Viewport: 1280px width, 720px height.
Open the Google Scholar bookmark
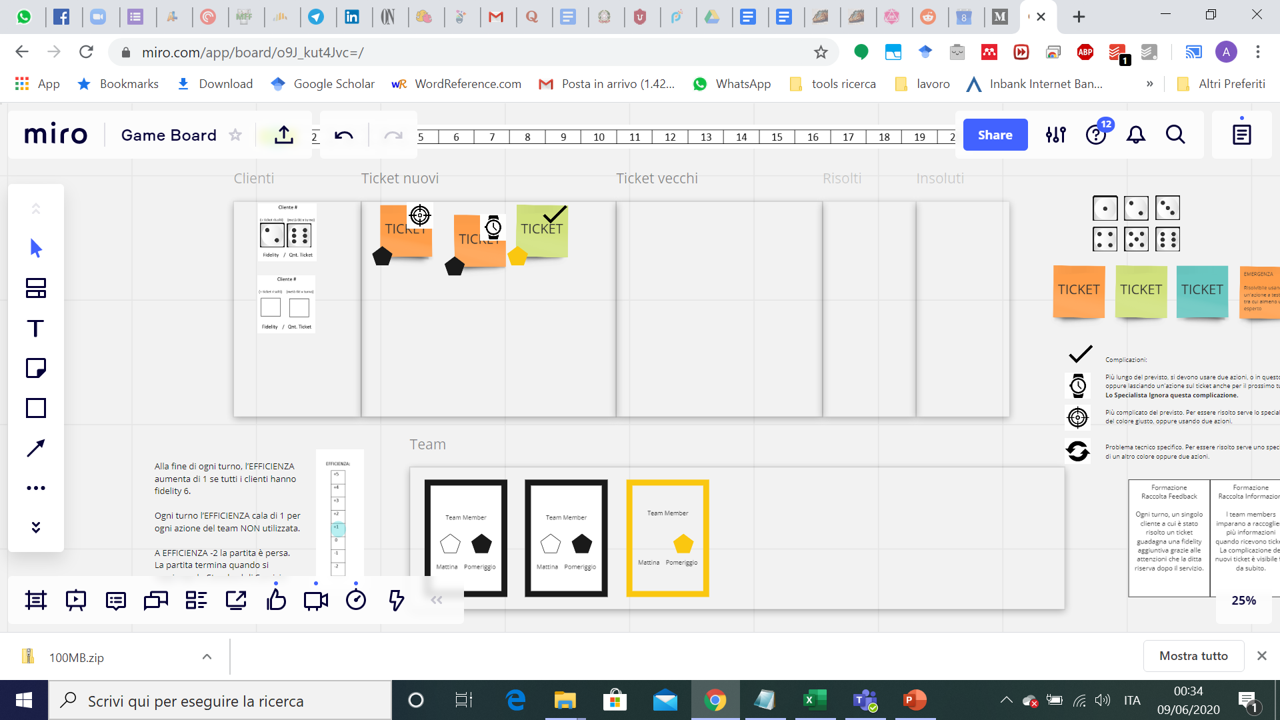tap(323, 84)
